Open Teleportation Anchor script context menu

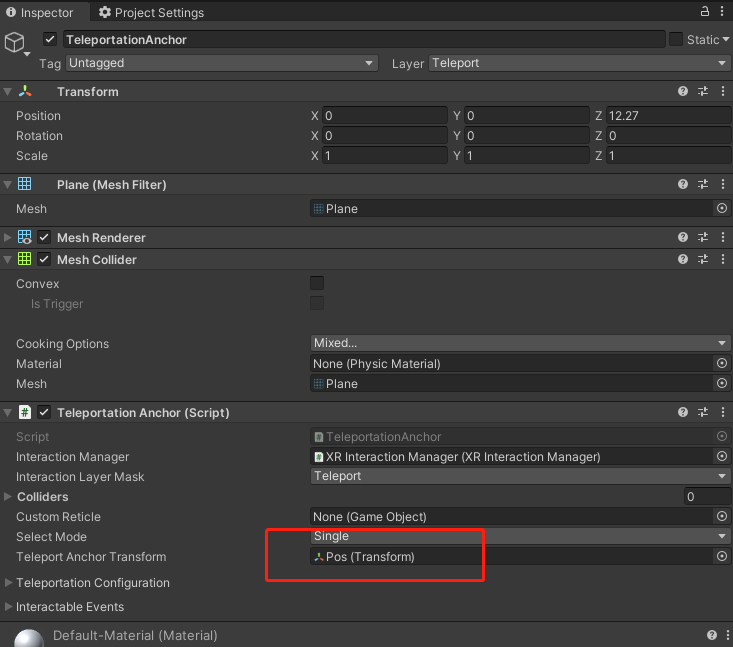tap(723, 412)
